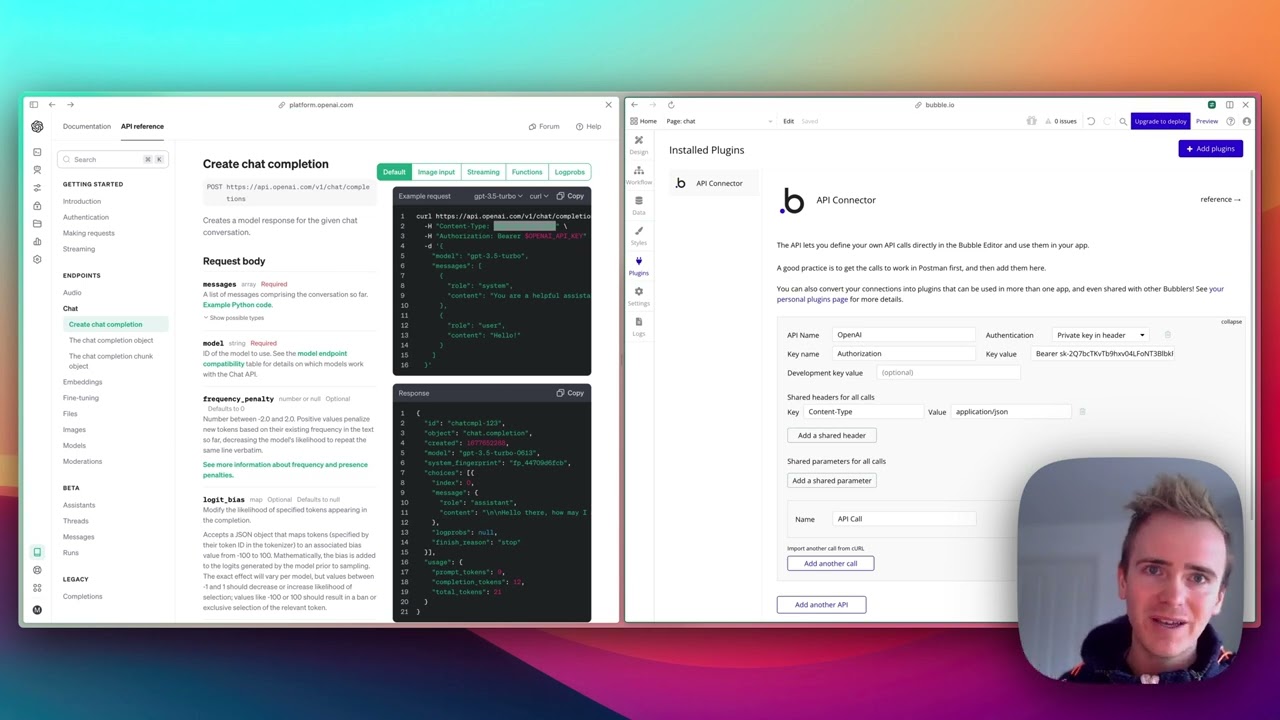Open the Help lifebuoy icon in OpenAI sidebar
Image resolution: width=1280 pixels, height=720 pixels.
pos(37,571)
